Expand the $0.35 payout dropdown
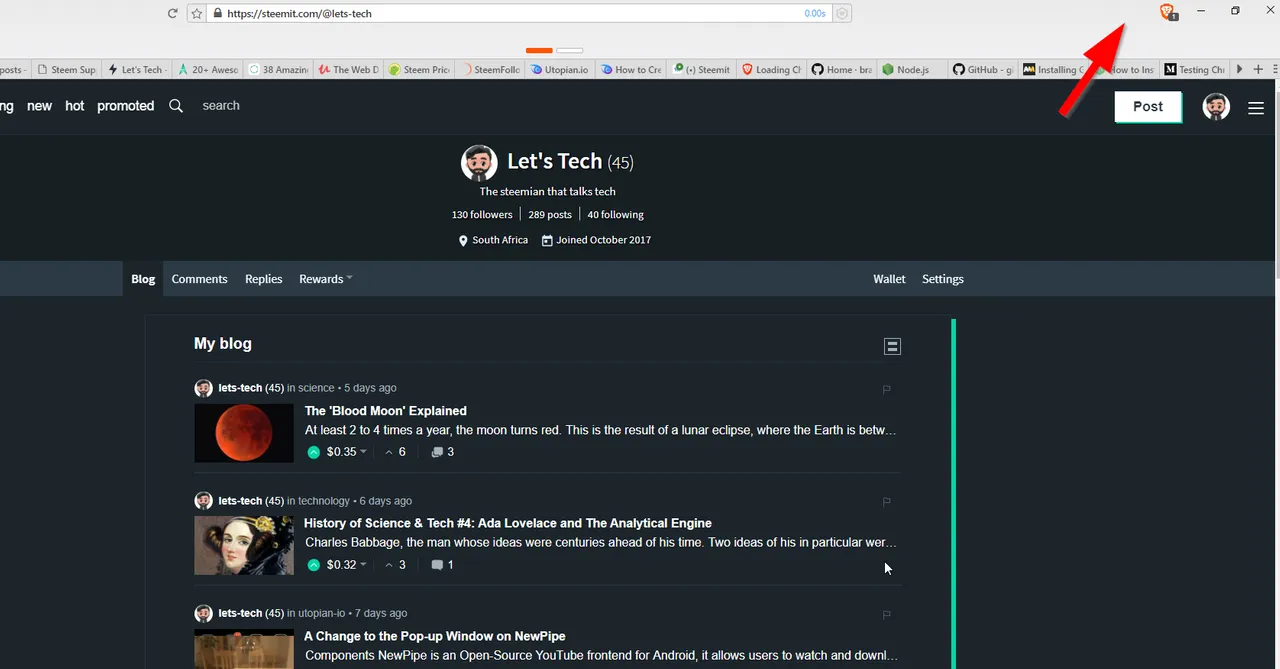Screen dimensions: 1280x669 tap(347, 452)
